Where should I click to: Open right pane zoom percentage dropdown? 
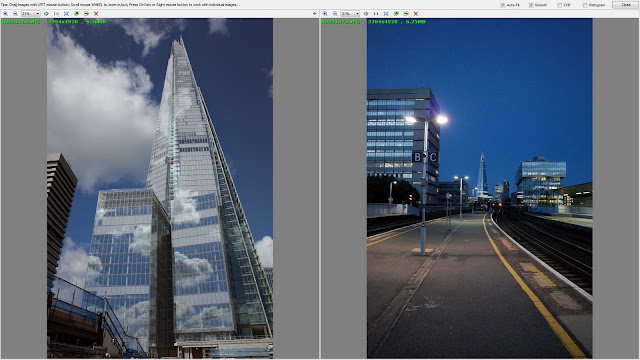(x=350, y=13)
